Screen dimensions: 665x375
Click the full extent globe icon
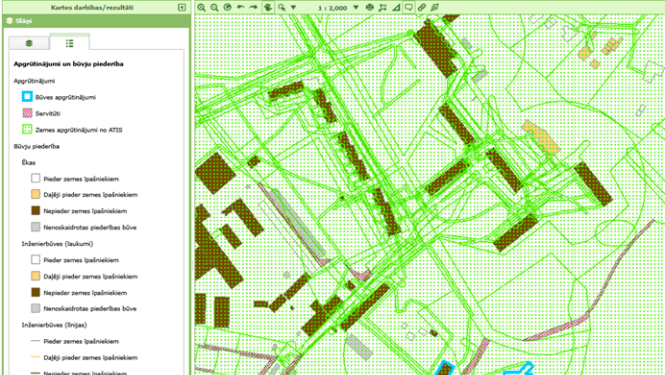coord(227,7)
